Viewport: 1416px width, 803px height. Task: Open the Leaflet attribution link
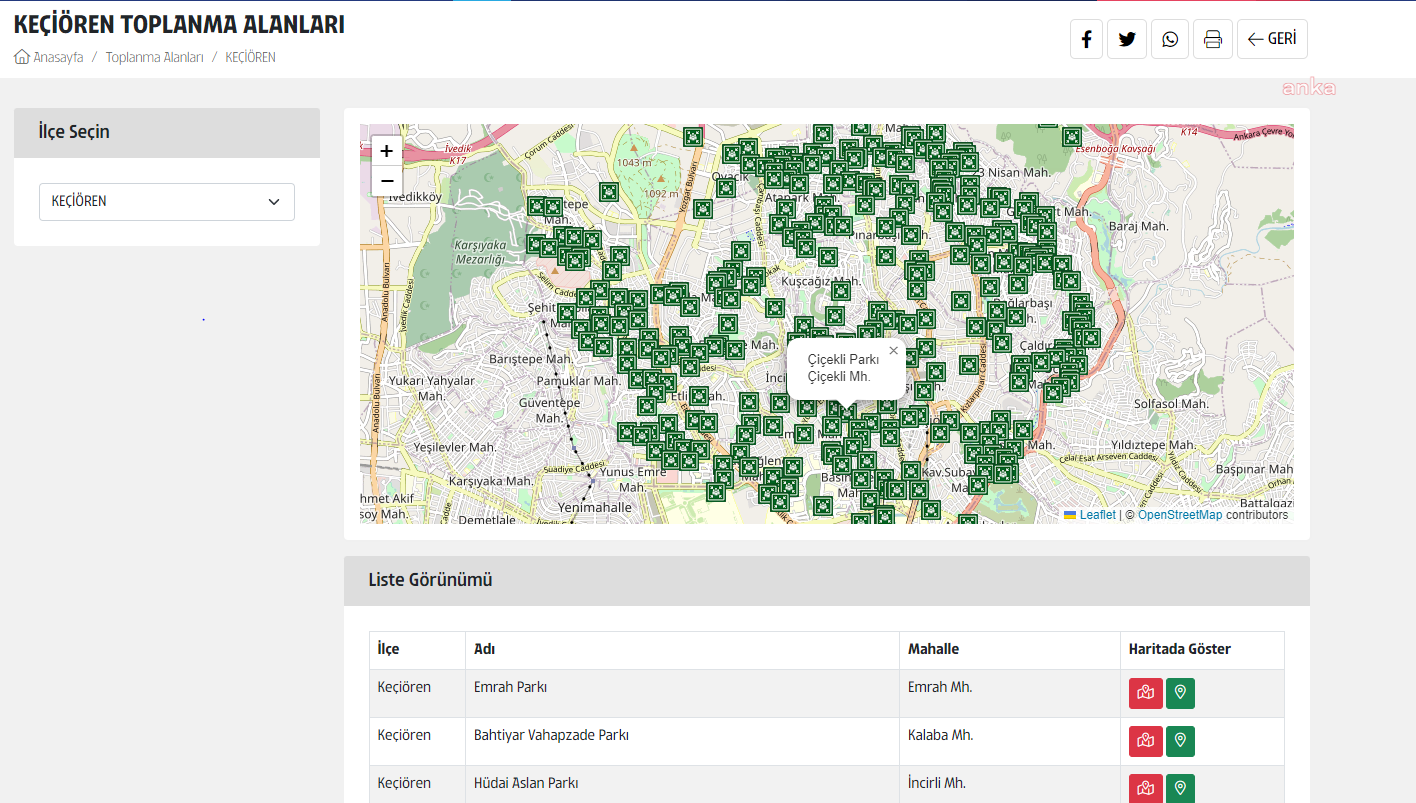(x=1097, y=515)
